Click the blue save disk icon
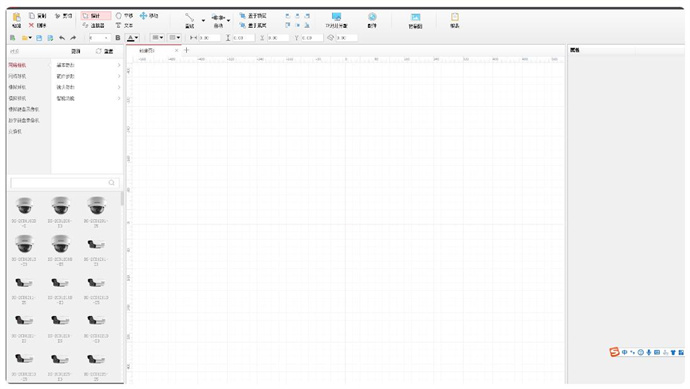 click(x=39, y=38)
